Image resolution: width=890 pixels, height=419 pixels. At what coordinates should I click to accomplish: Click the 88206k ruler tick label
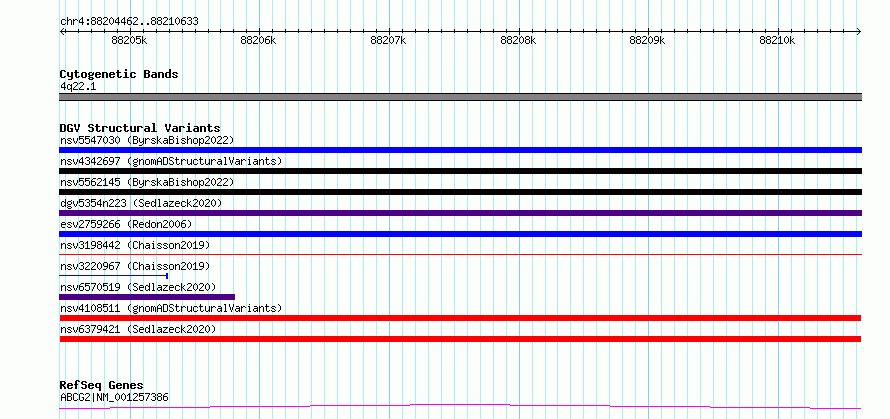pos(258,40)
